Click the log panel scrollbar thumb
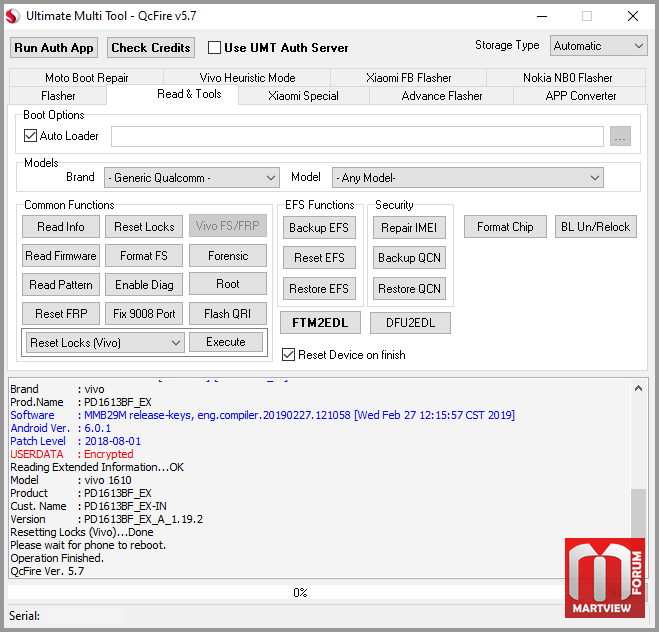The image size is (659, 632). 638,514
